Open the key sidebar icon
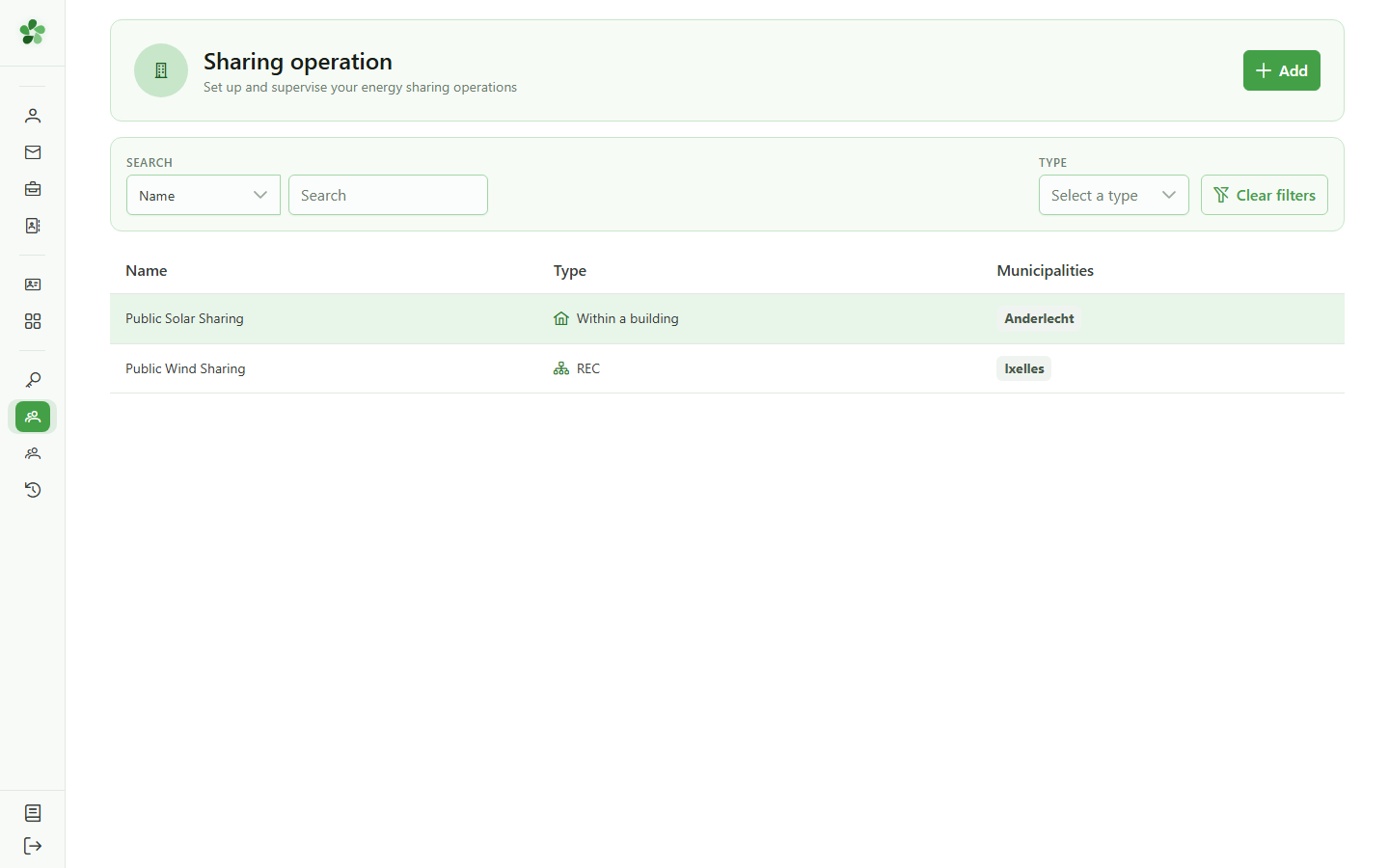Screen dimensions: 1389x868 tap(33, 380)
